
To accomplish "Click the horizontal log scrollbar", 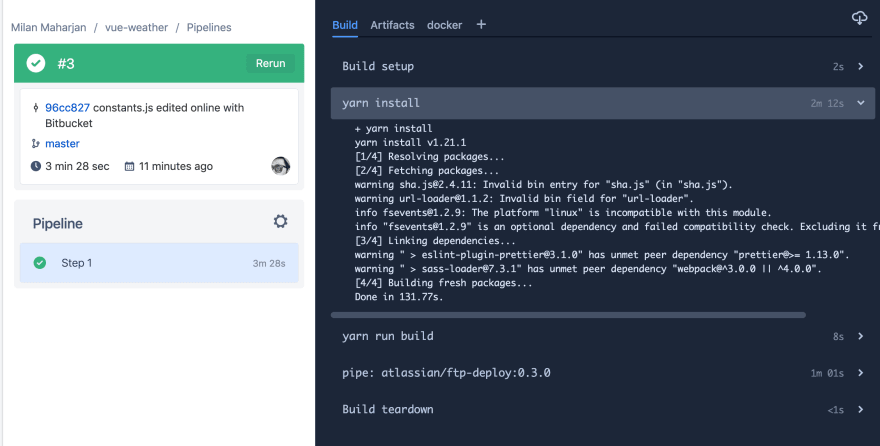I will 568,315.
